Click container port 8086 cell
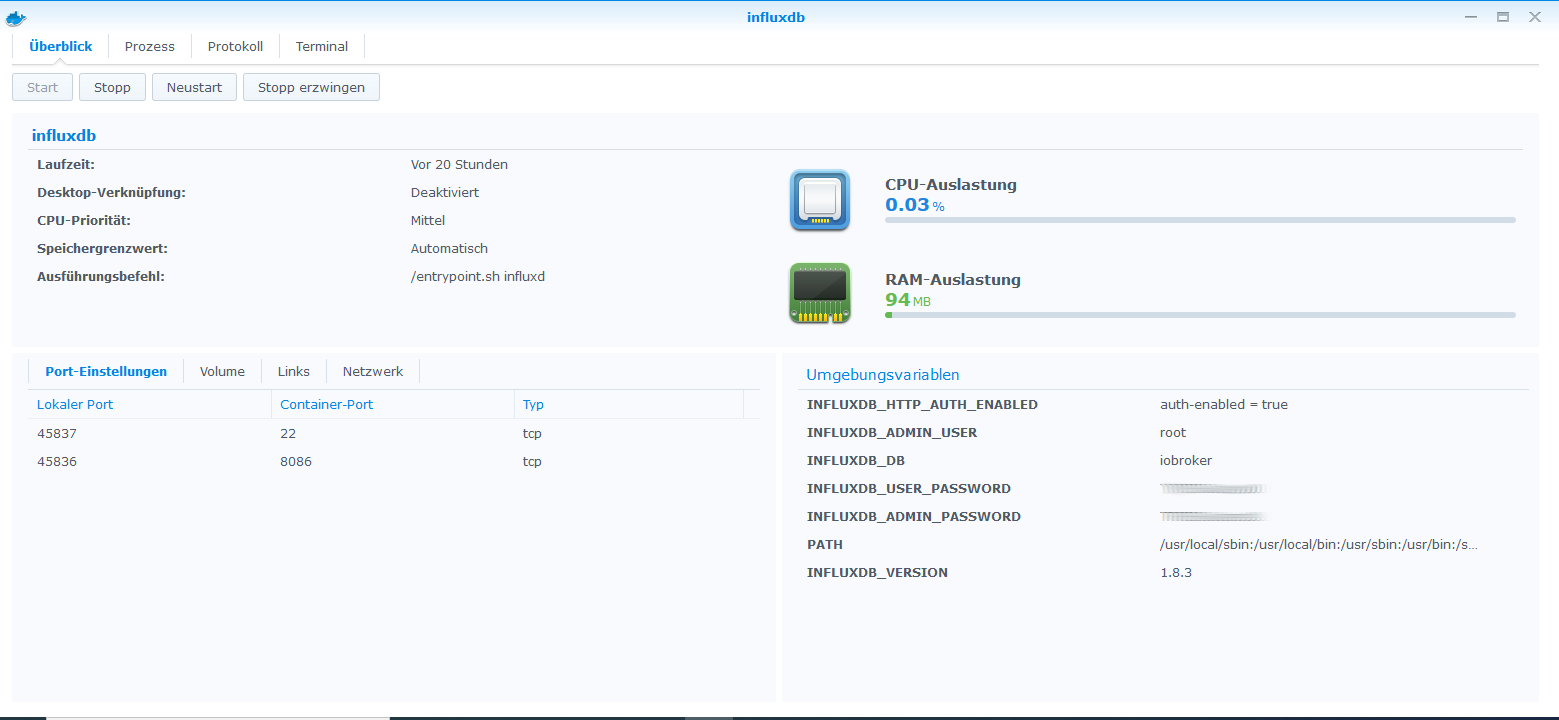Screen dimensions: 1559x720 [x=296, y=461]
